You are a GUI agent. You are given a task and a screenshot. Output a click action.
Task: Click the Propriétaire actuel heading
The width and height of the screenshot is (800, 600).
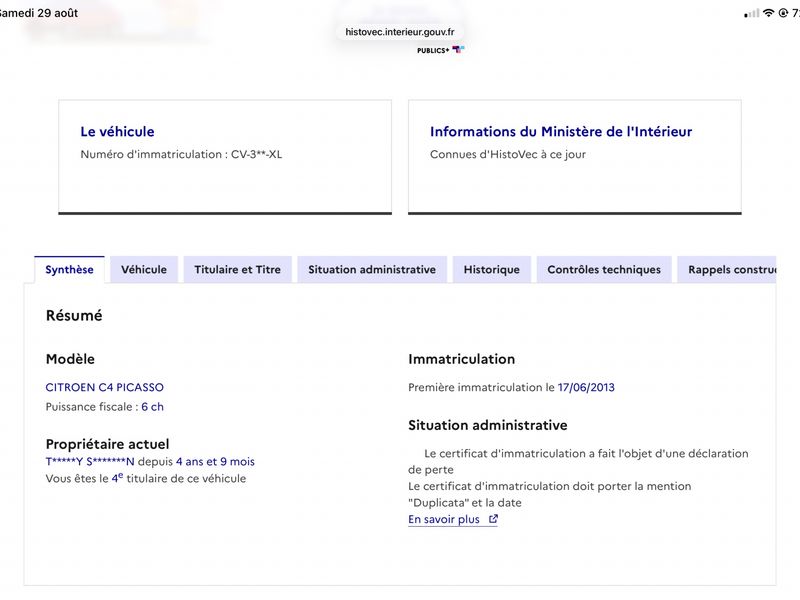pos(108,444)
